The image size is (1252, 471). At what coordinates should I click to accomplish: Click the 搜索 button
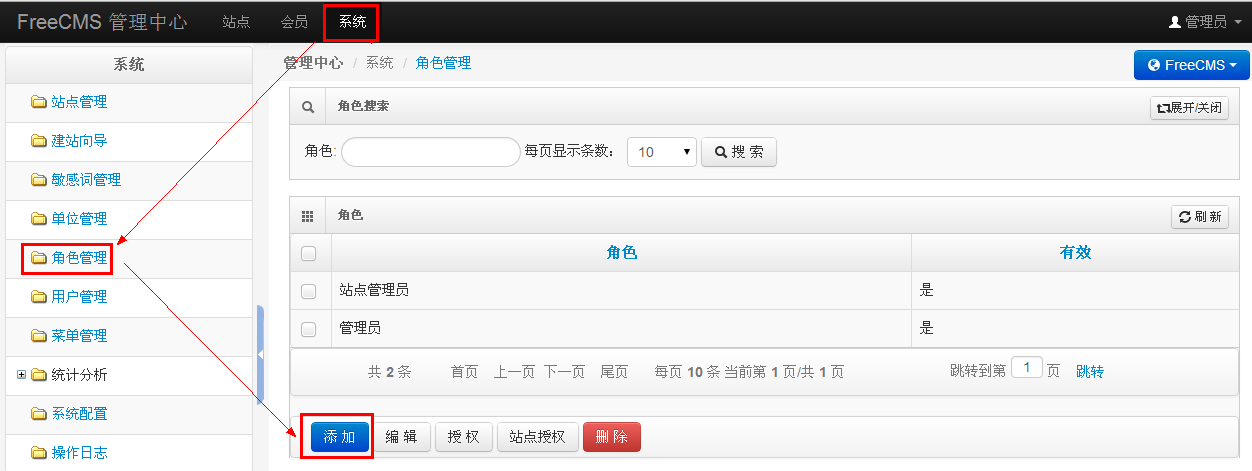[739, 152]
